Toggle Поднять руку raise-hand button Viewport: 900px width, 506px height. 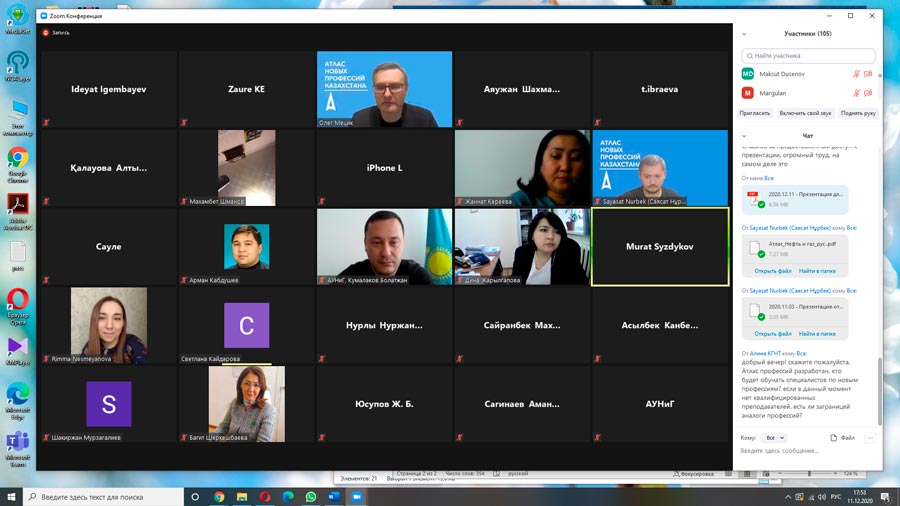click(x=858, y=113)
